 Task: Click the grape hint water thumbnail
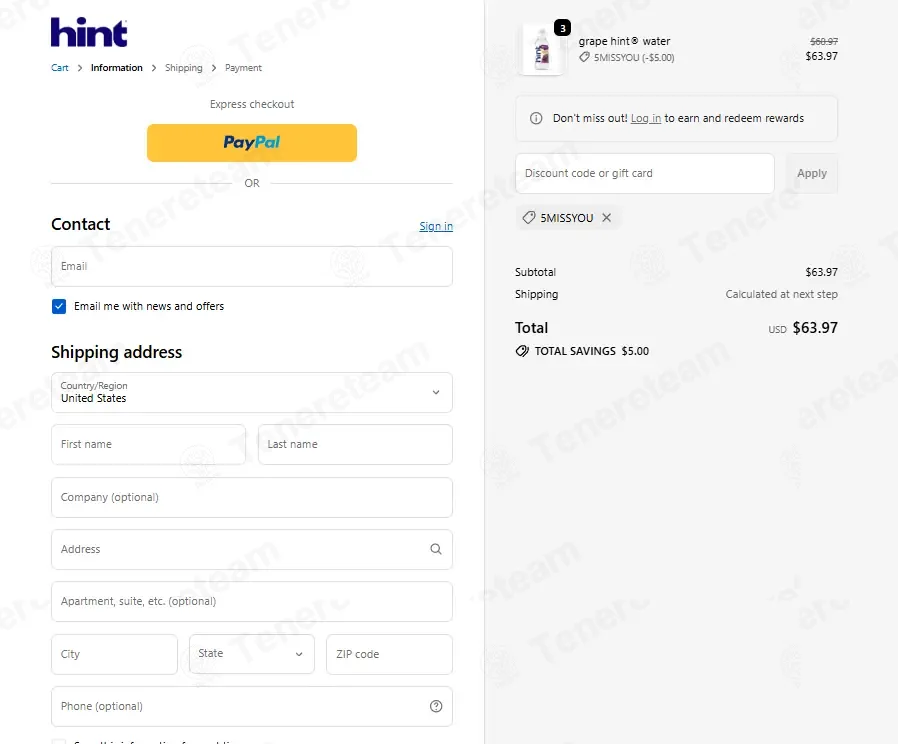(x=541, y=50)
